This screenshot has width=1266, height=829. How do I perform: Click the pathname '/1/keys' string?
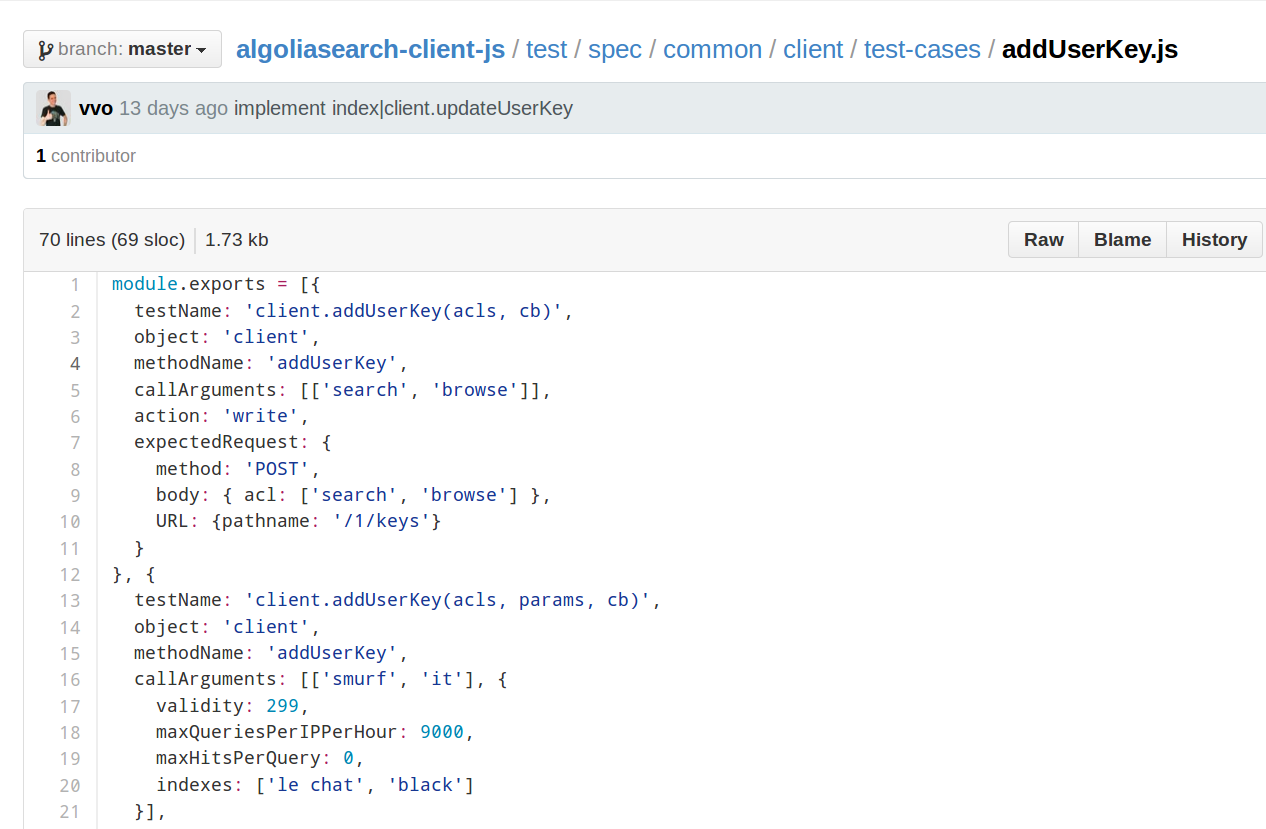382,521
